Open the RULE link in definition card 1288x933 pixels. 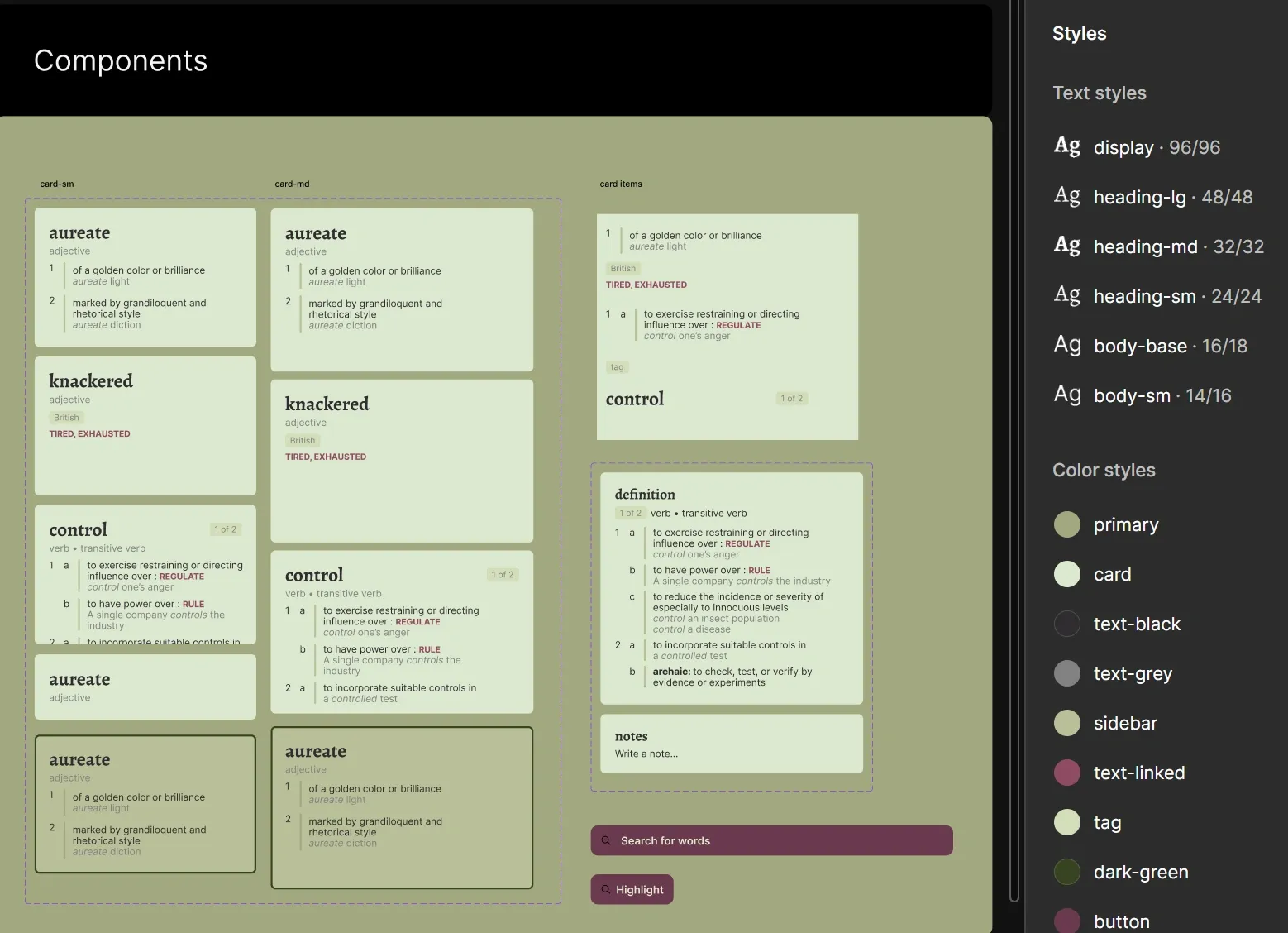tap(759, 571)
